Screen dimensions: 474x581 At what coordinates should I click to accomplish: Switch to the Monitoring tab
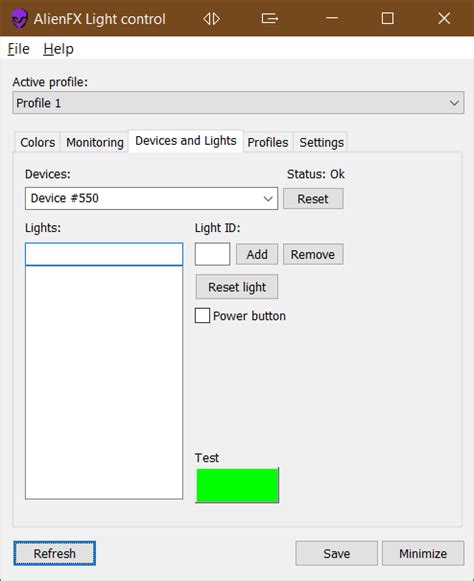point(95,142)
